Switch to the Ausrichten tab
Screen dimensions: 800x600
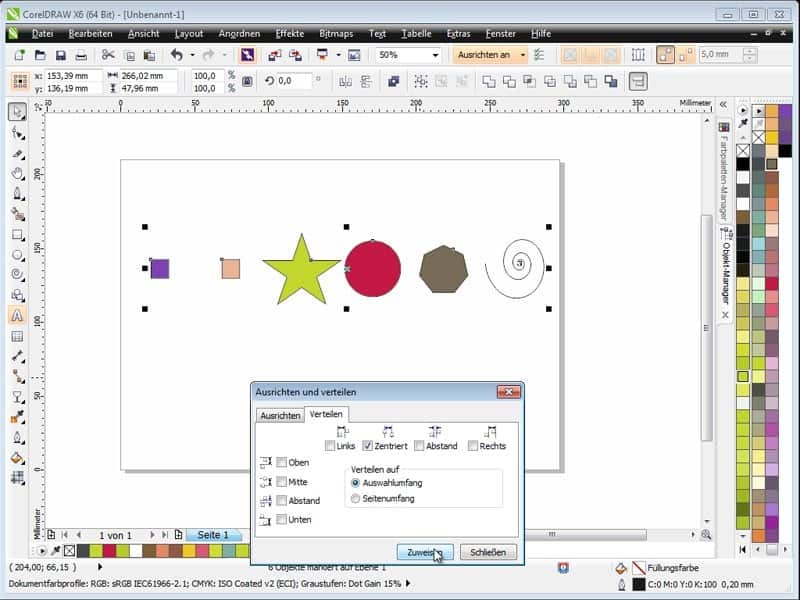click(x=279, y=415)
